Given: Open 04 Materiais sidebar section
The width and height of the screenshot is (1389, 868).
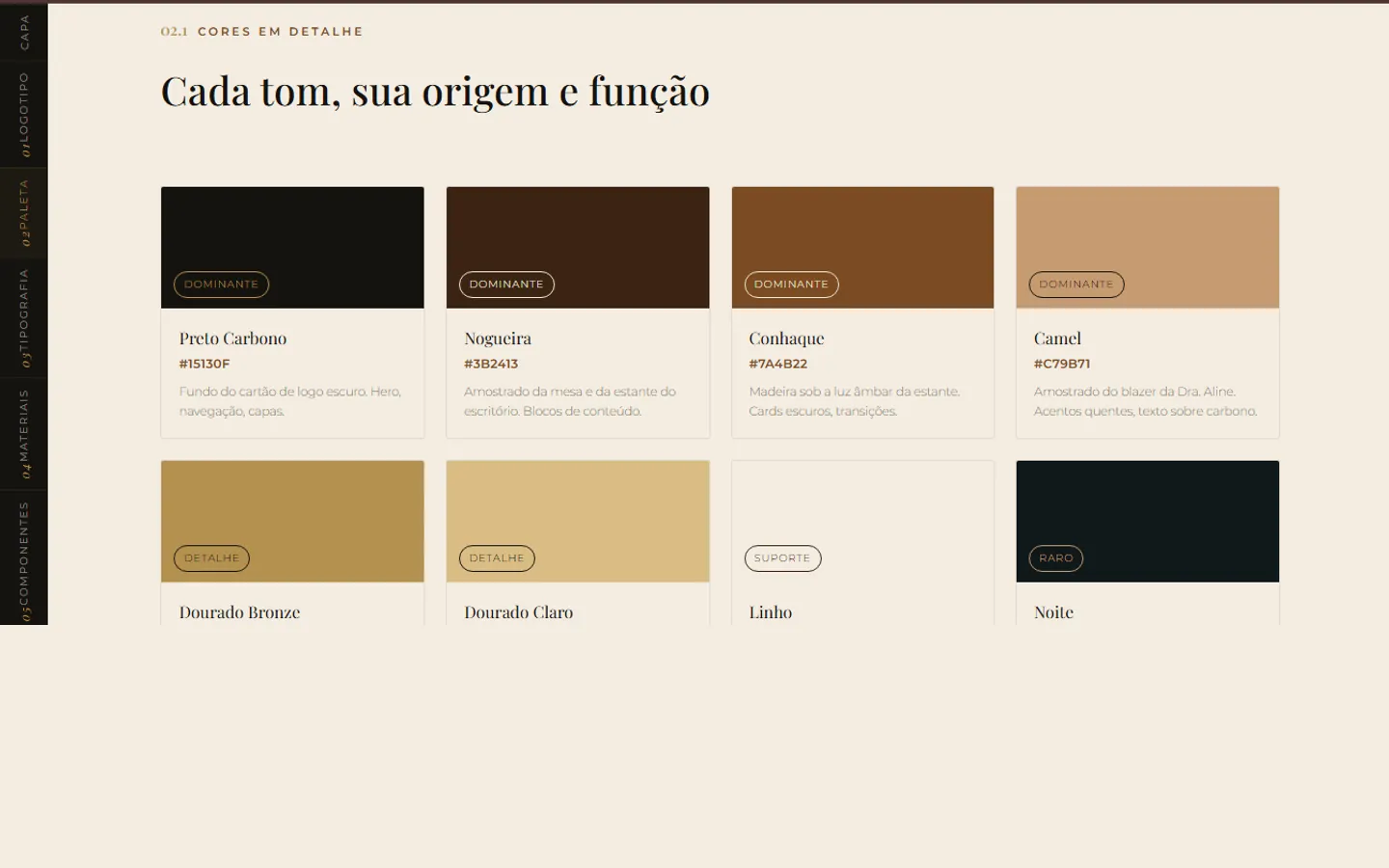Looking at the screenshot, I should (24, 434).
